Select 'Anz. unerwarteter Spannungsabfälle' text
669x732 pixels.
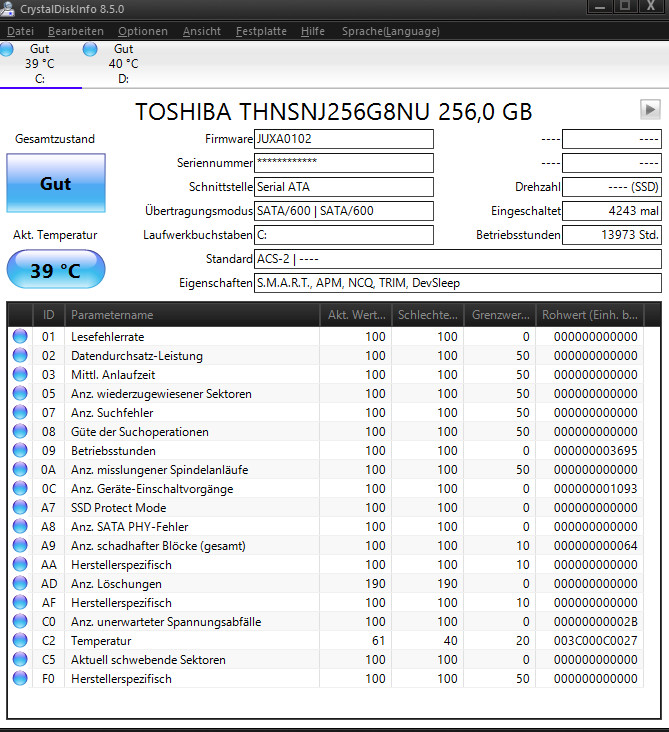click(166, 622)
